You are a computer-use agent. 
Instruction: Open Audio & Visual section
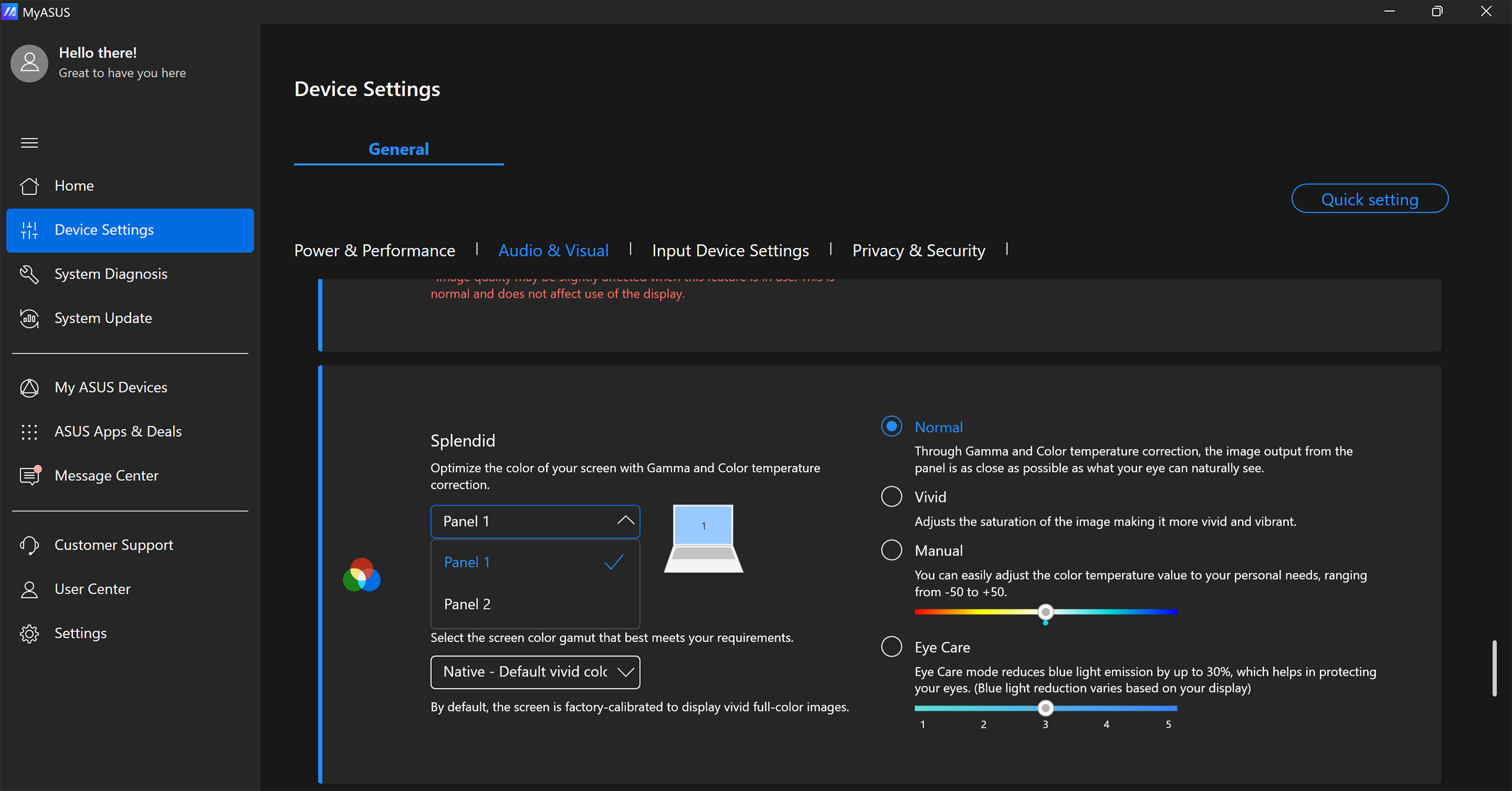coord(553,250)
